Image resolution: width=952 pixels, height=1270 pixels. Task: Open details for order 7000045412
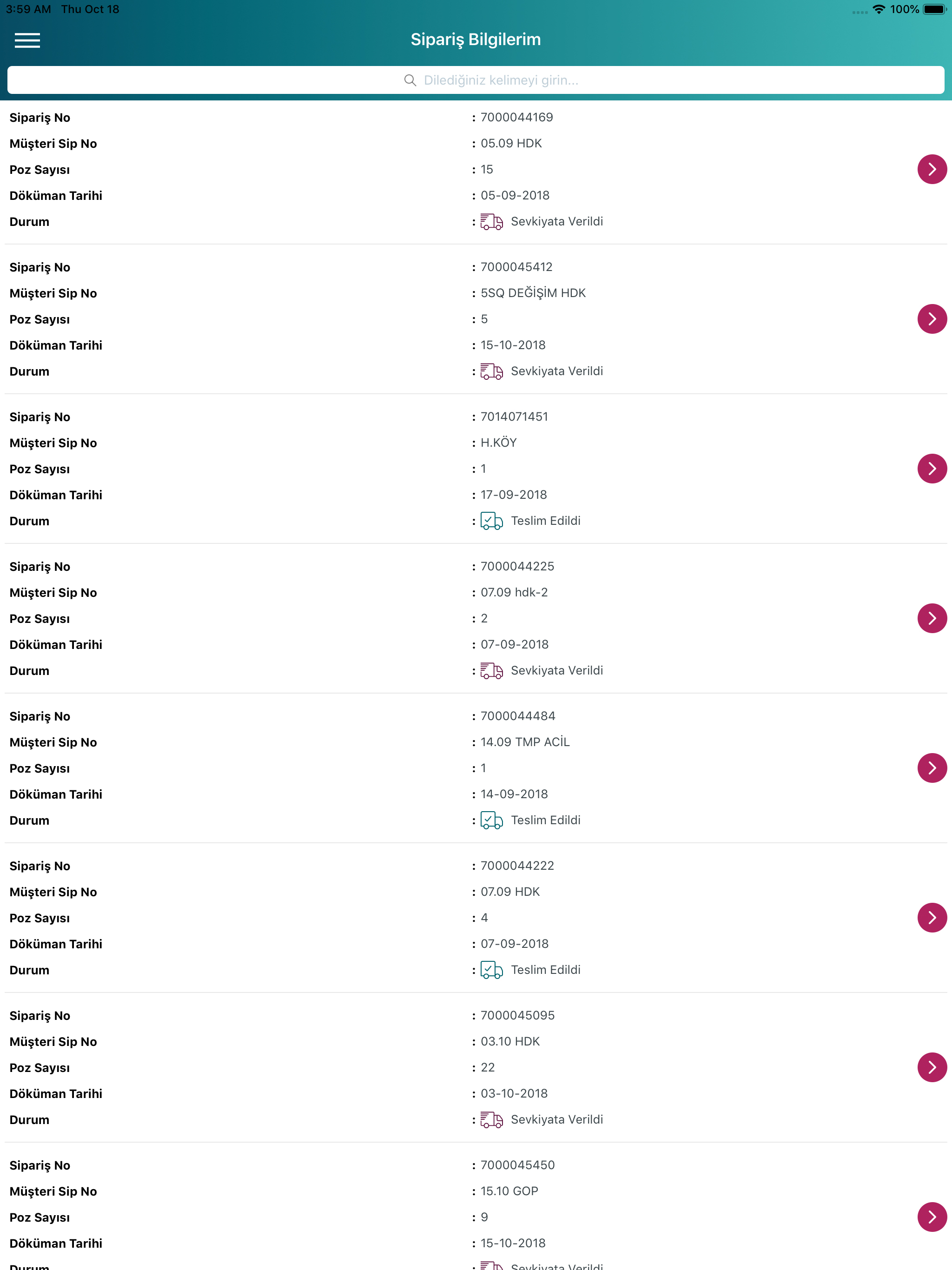[932, 319]
